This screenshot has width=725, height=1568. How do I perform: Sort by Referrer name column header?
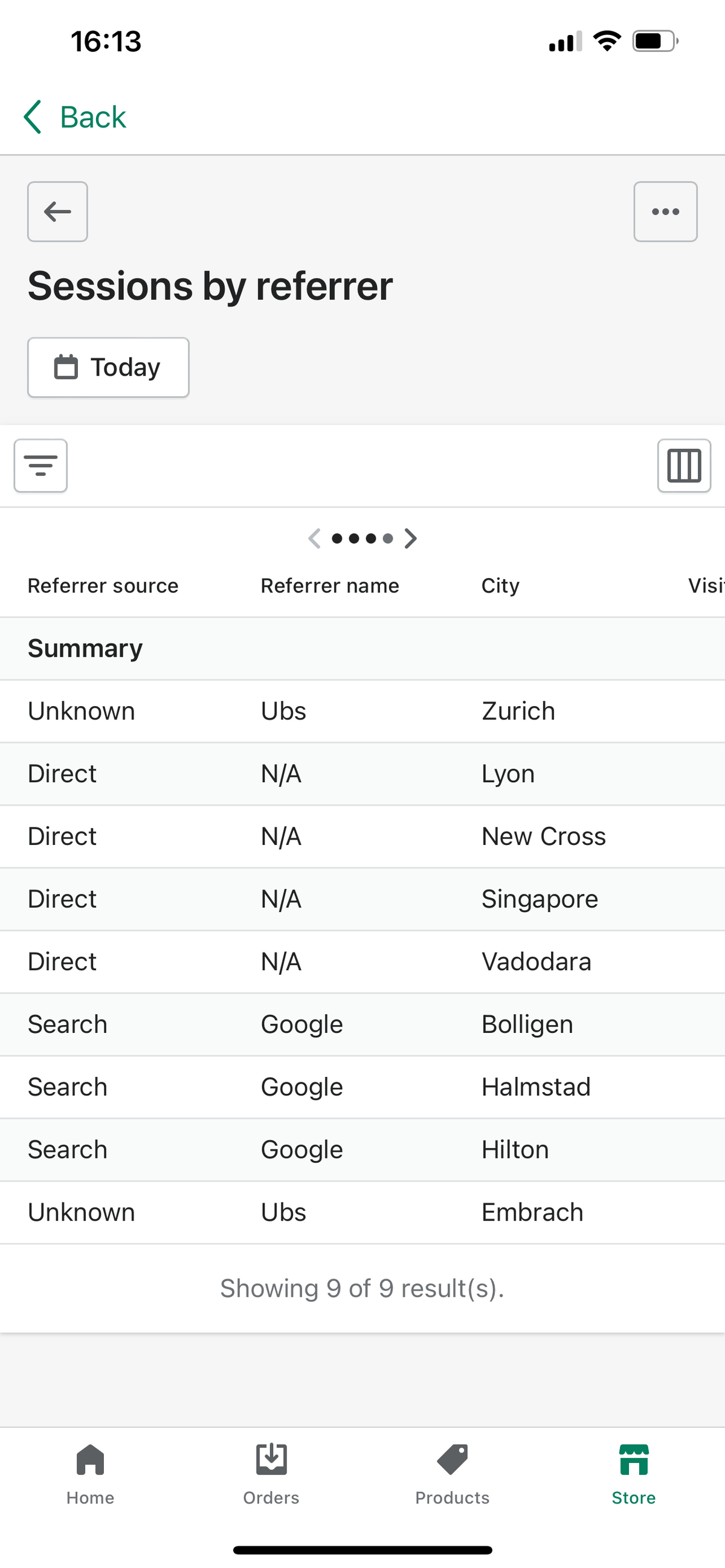330,585
